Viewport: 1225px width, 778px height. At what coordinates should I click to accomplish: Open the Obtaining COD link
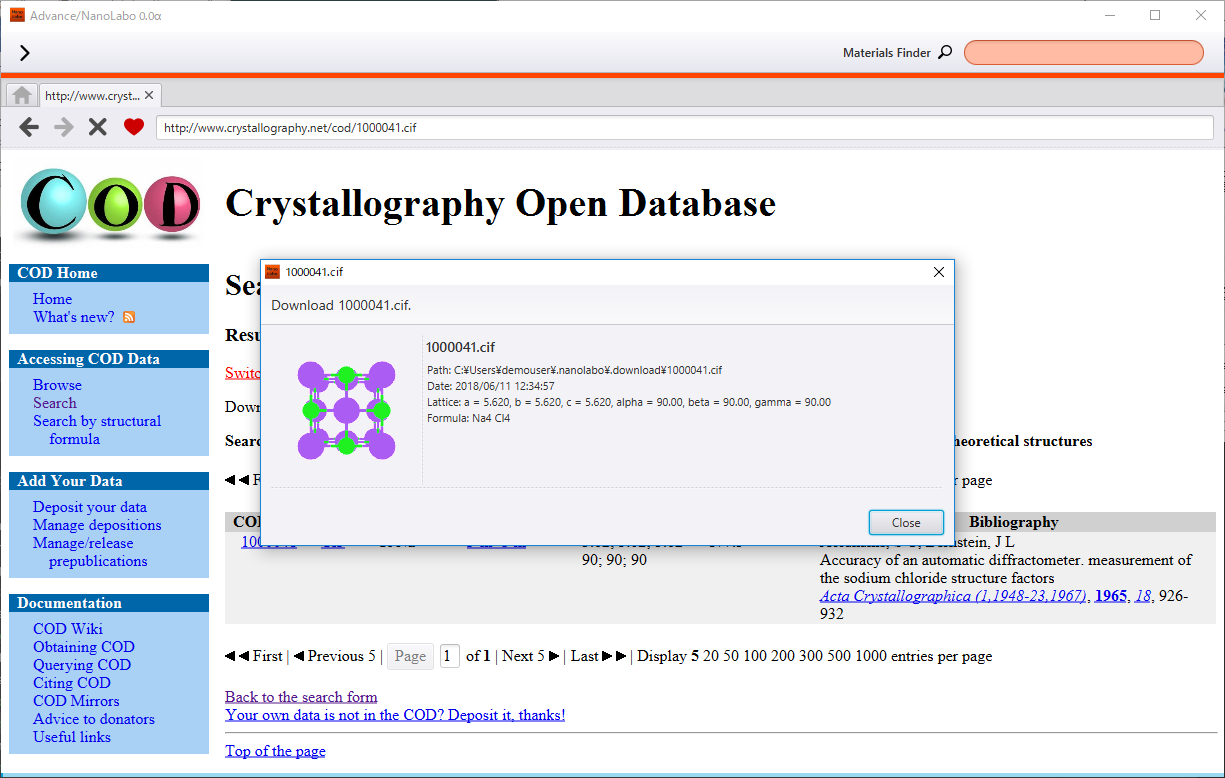pyautogui.click(x=84, y=647)
